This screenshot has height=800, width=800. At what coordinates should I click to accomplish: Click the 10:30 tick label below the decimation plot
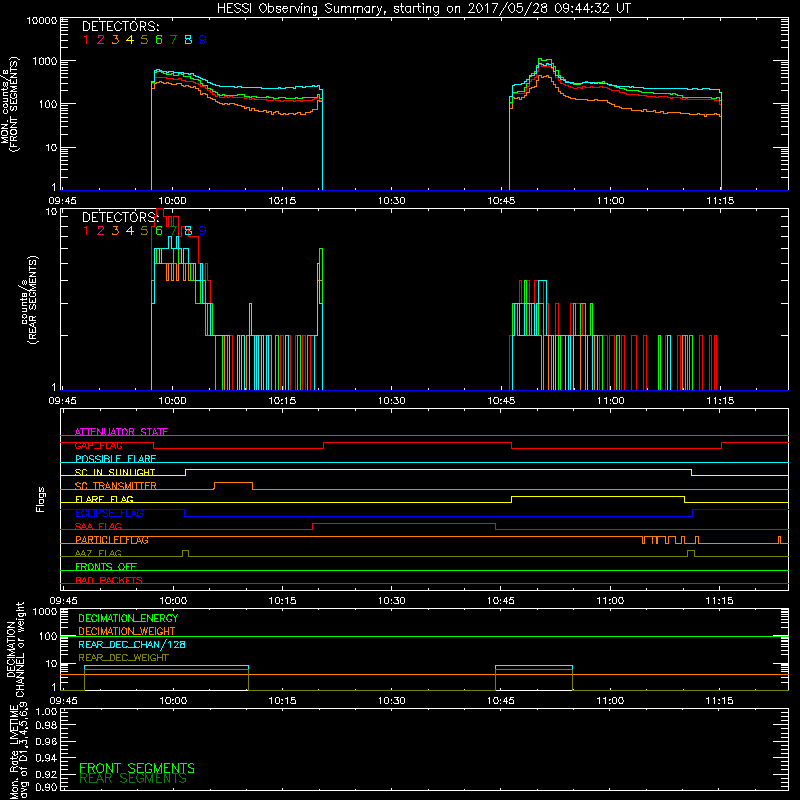click(x=391, y=701)
